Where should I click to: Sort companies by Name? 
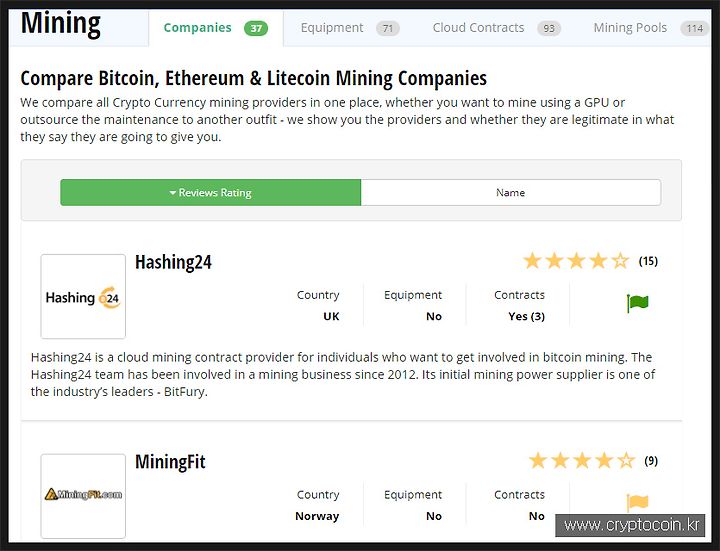tap(511, 192)
